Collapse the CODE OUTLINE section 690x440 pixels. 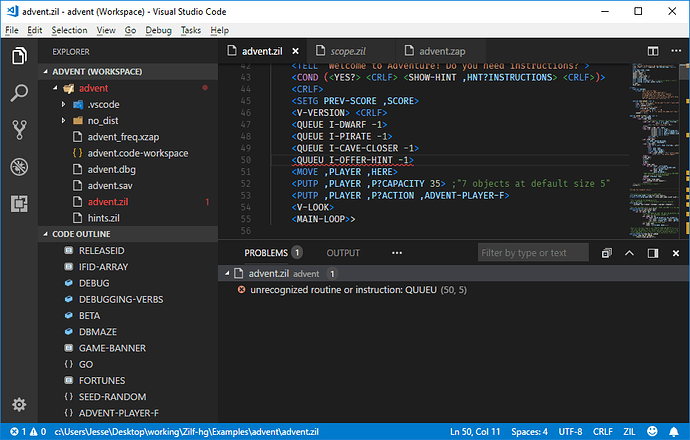point(46,234)
